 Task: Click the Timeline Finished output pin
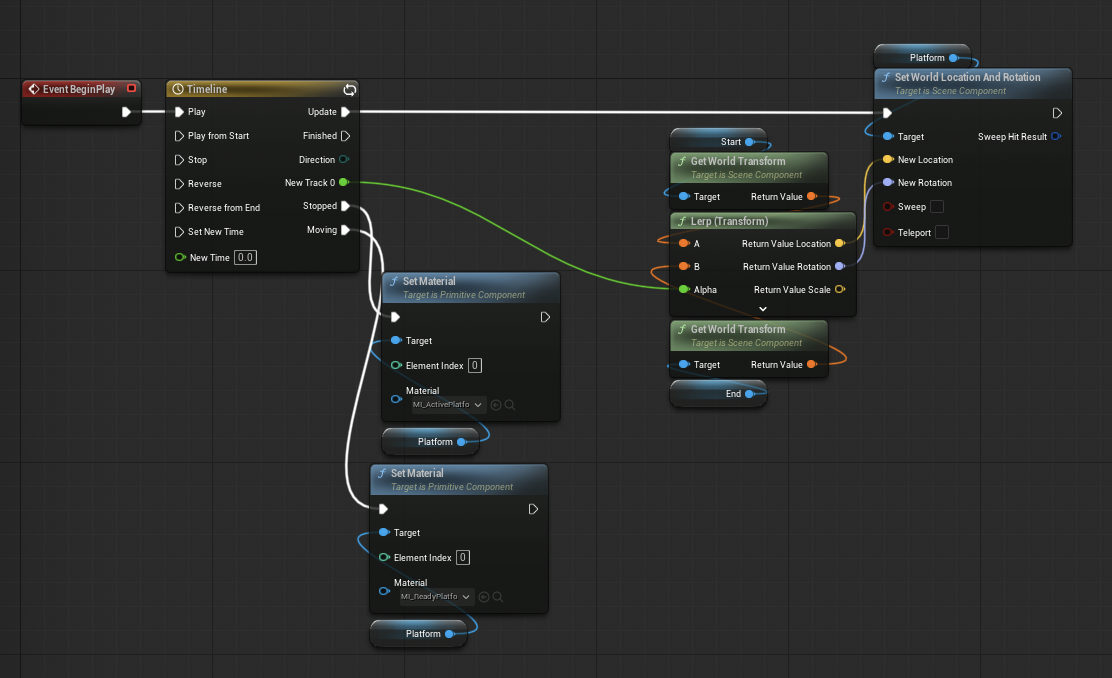345,135
